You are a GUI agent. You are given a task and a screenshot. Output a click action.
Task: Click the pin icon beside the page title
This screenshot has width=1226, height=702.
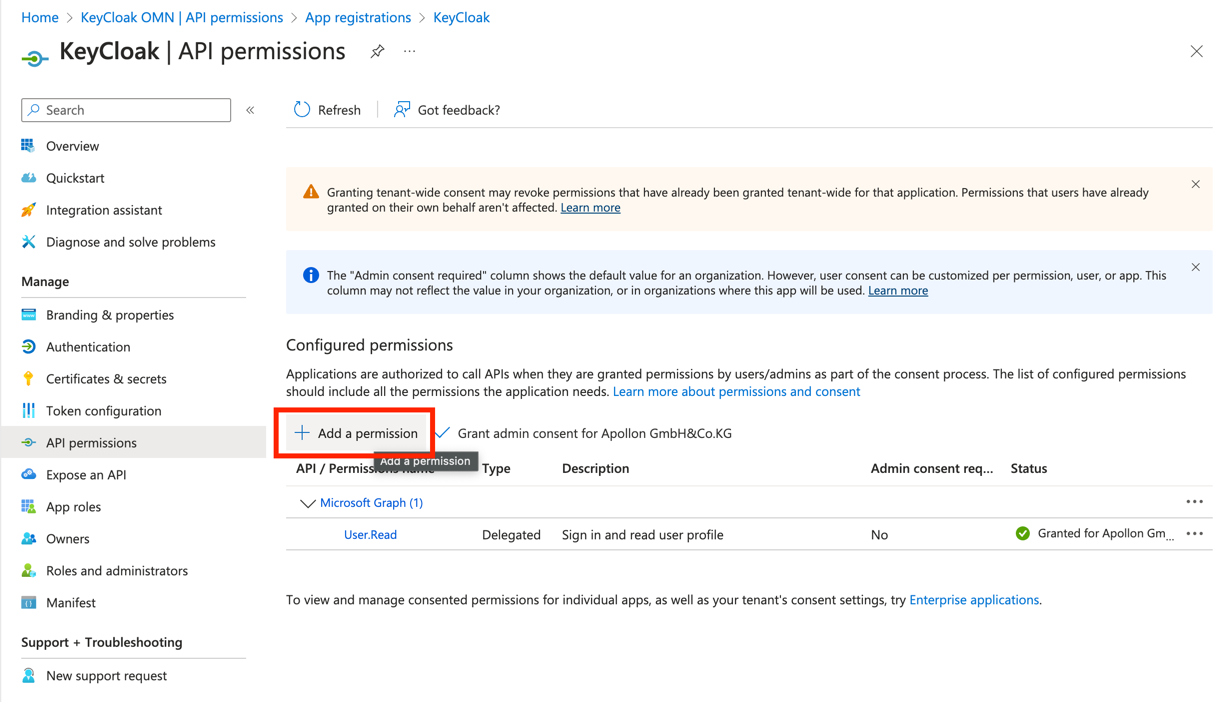point(377,51)
